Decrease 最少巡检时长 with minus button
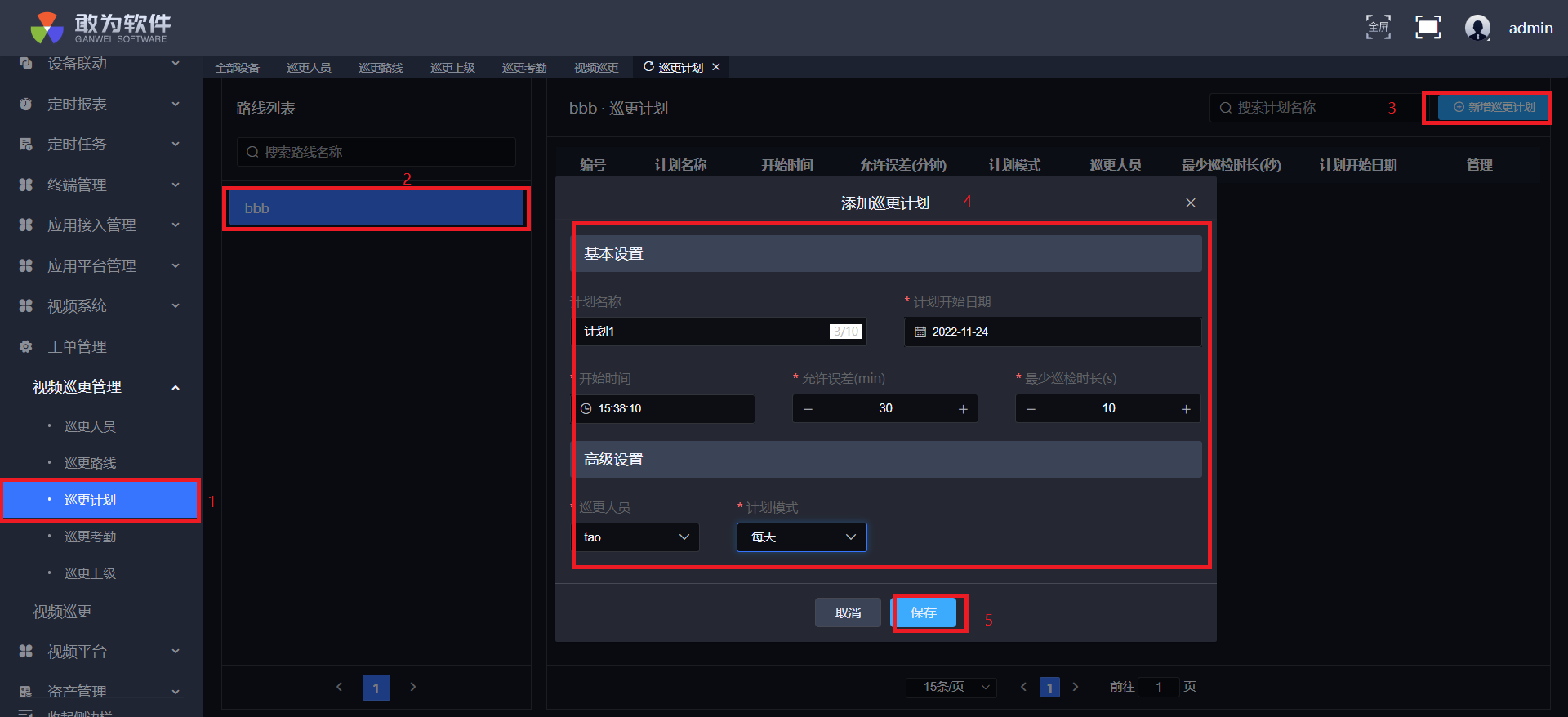 (x=1031, y=408)
